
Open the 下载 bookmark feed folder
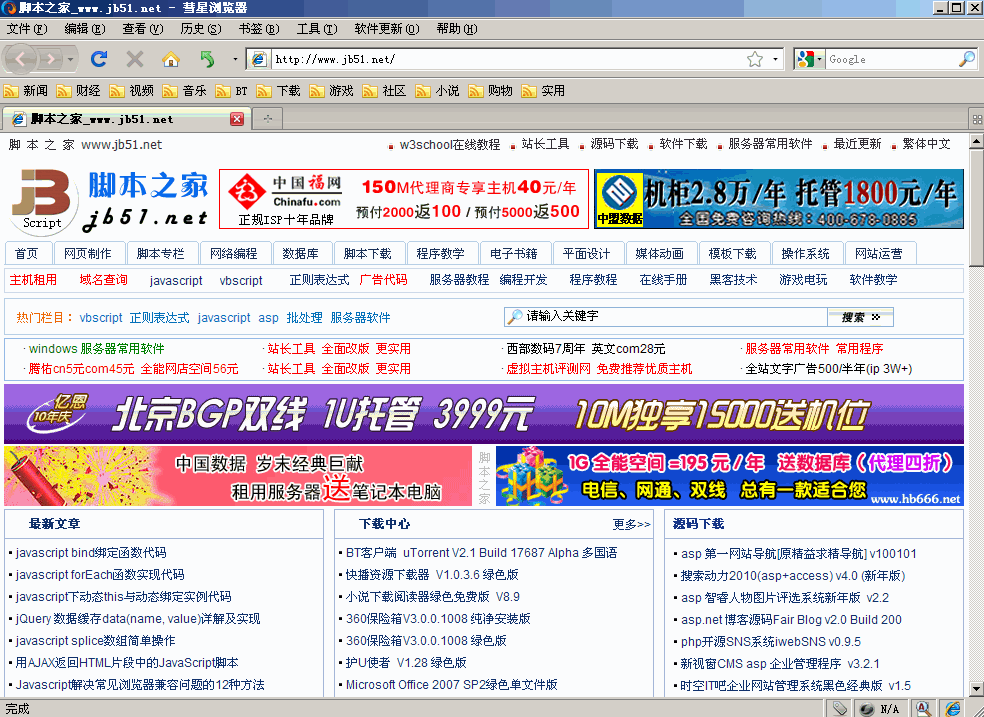(x=279, y=91)
